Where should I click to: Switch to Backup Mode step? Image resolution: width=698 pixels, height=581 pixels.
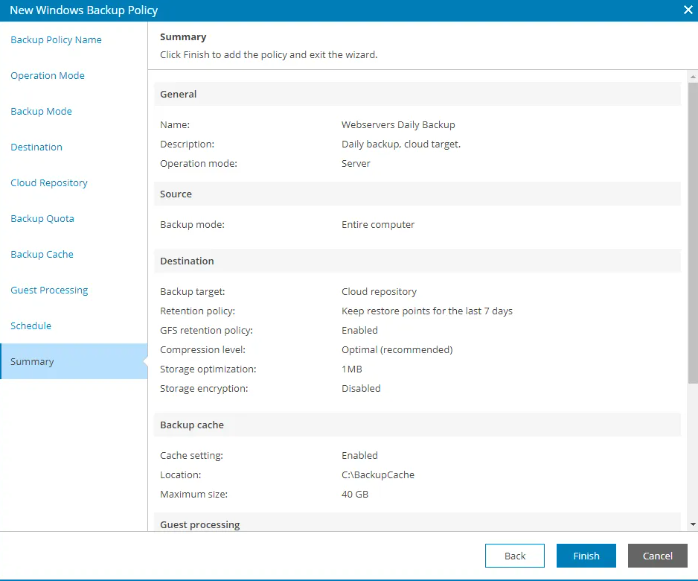tap(41, 112)
